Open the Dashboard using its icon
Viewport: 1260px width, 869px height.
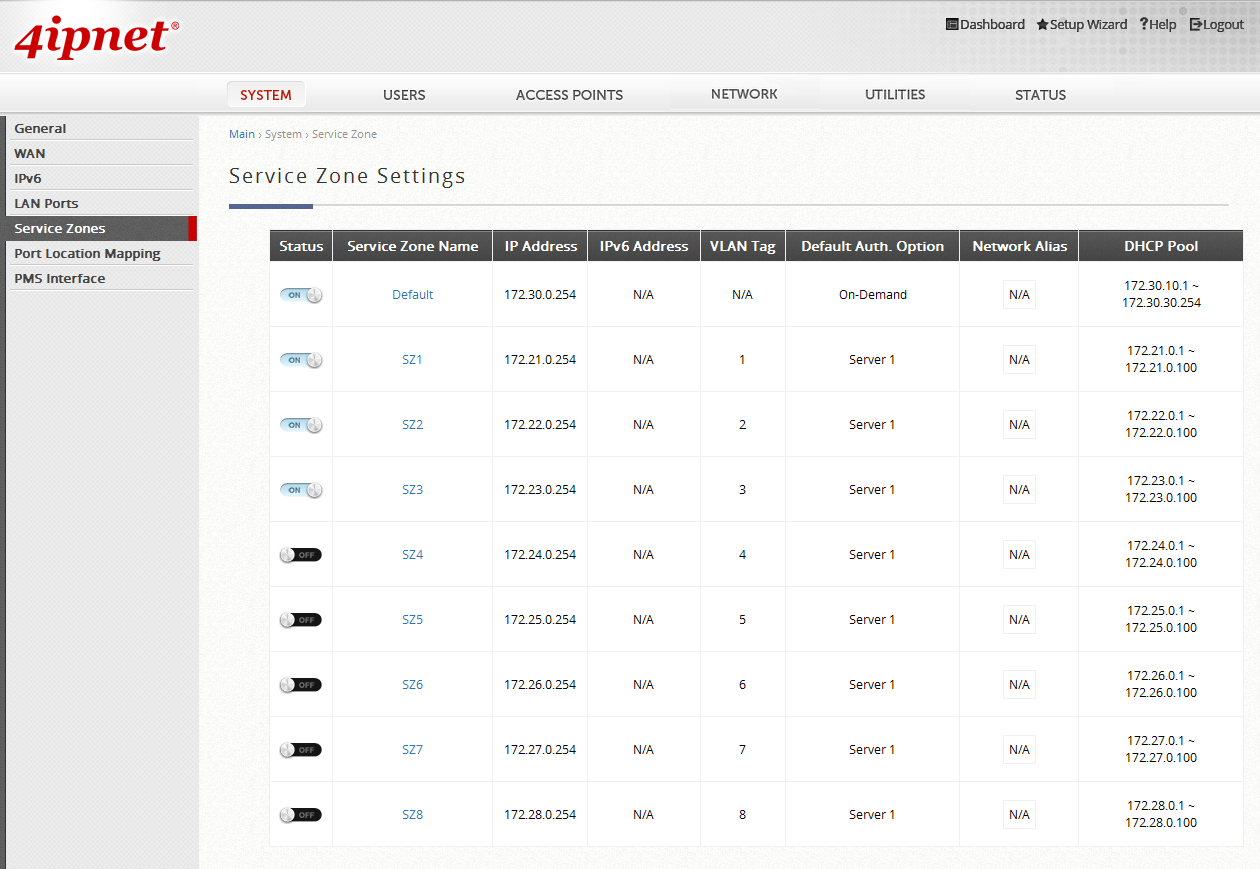(952, 24)
